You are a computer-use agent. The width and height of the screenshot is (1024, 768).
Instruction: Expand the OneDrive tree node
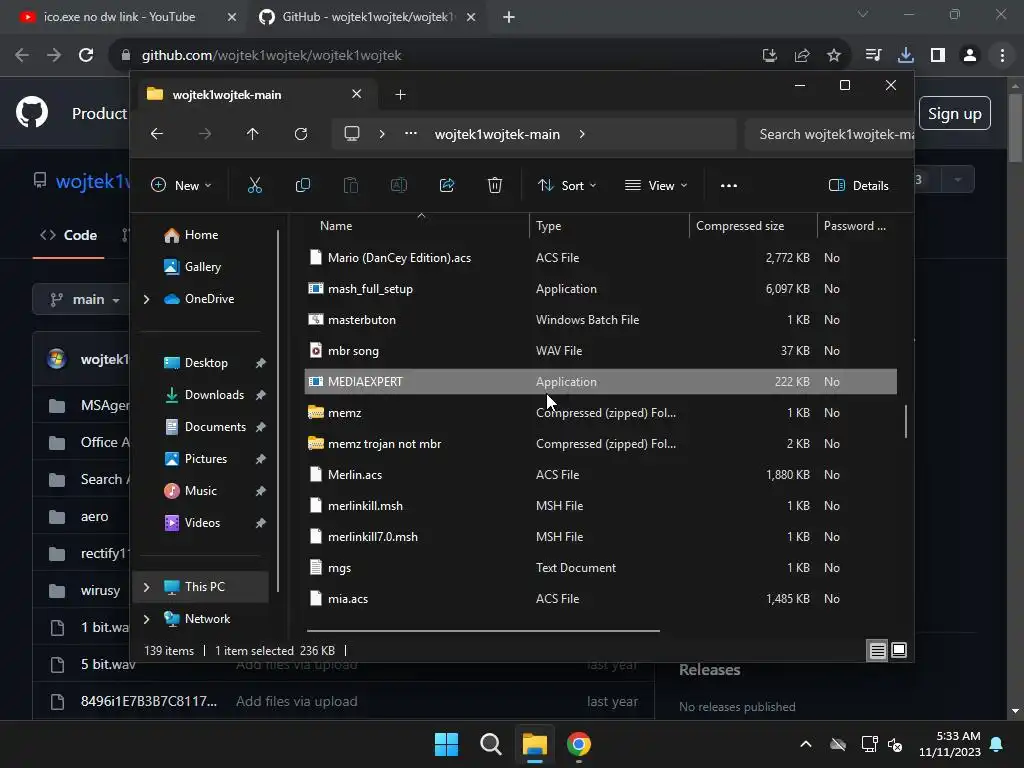click(x=147, y=299)
